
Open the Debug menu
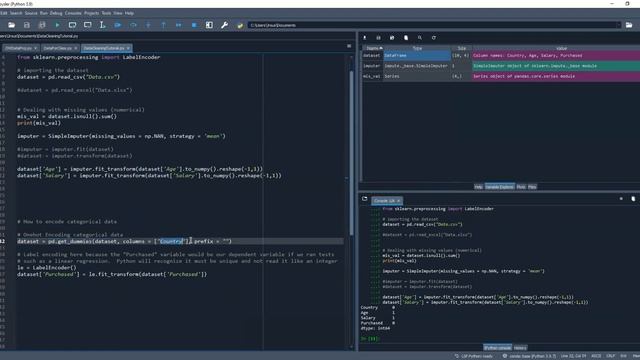(56, 13)
